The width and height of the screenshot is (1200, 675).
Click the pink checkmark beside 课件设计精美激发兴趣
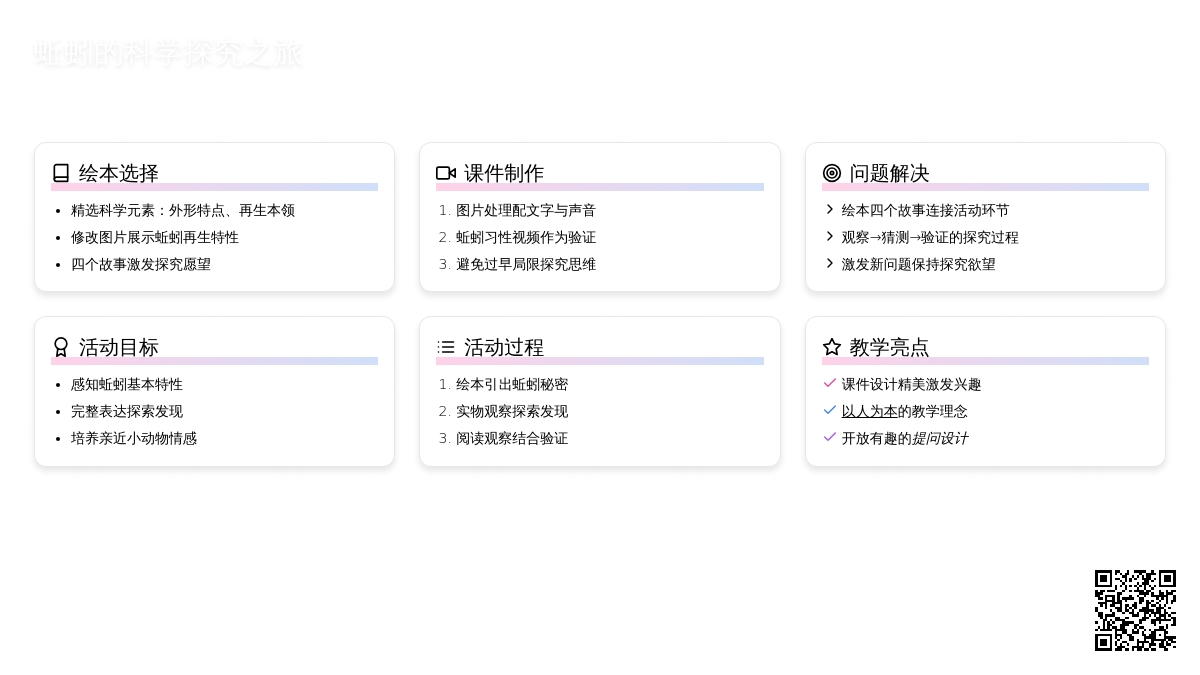tap(830, 383)
